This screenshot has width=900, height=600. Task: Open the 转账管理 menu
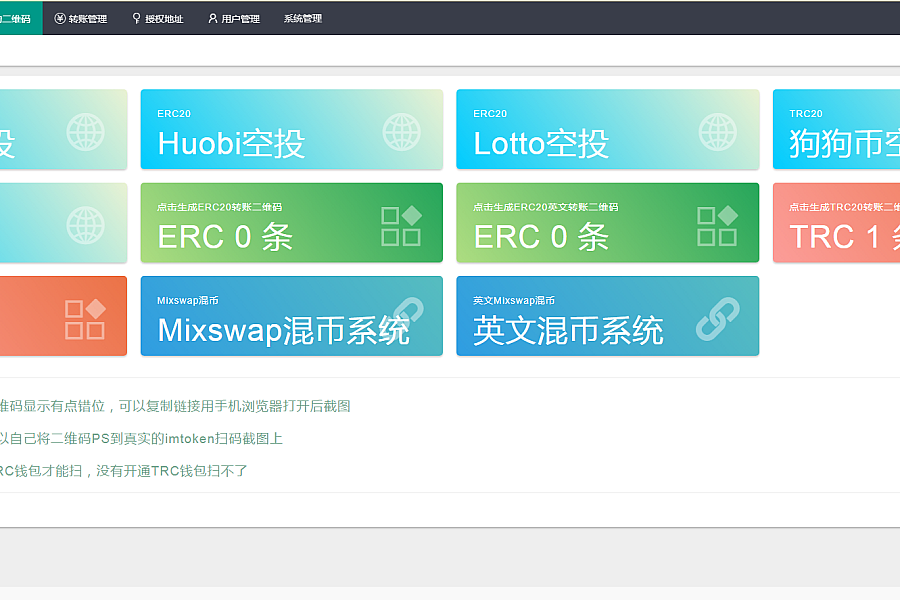(81, 18)
